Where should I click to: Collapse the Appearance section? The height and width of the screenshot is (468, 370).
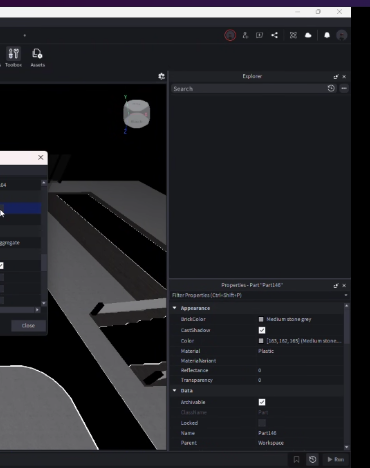(175, 308)
